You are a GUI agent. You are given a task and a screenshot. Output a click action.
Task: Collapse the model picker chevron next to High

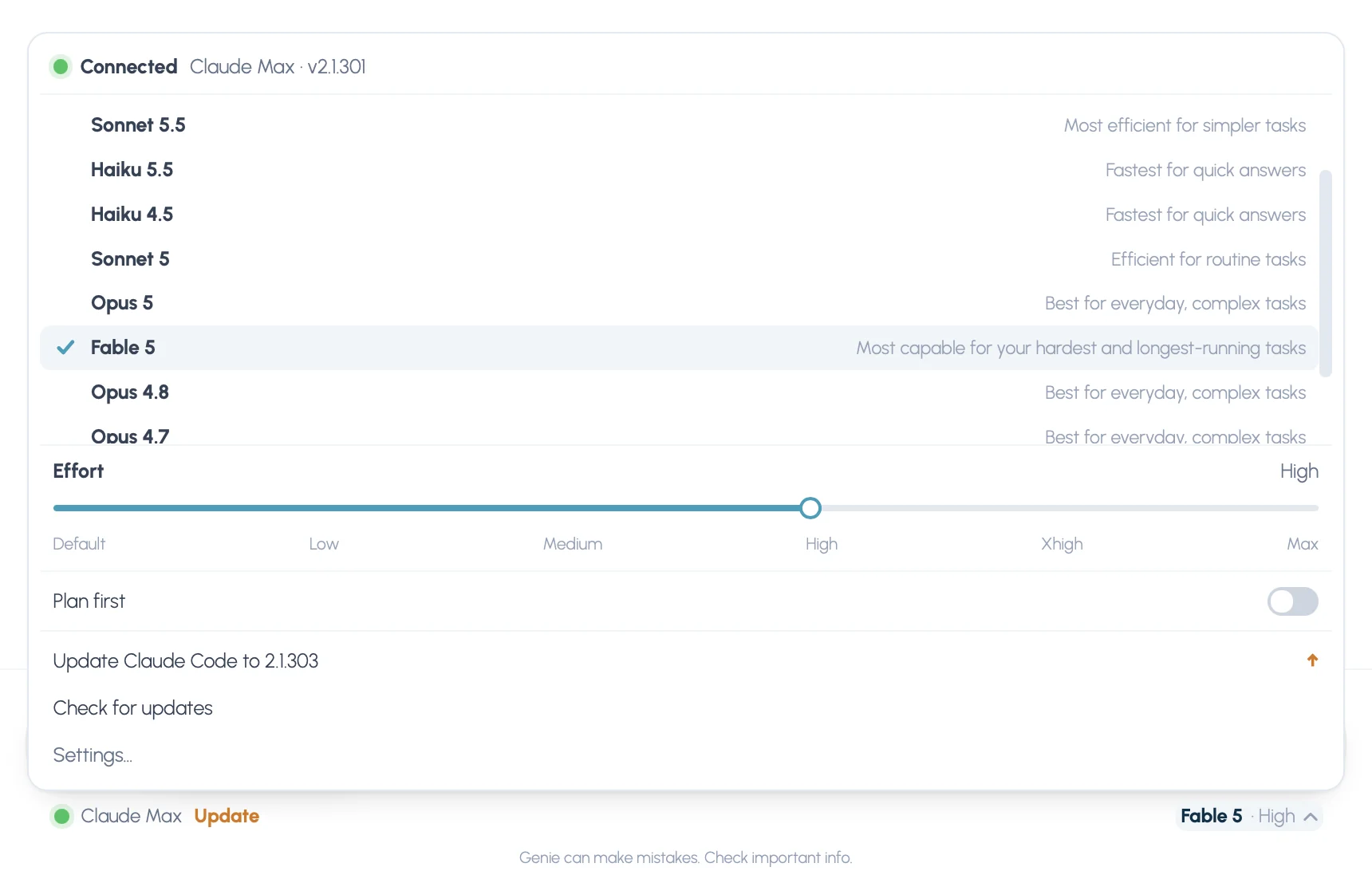coord(1310,817)
